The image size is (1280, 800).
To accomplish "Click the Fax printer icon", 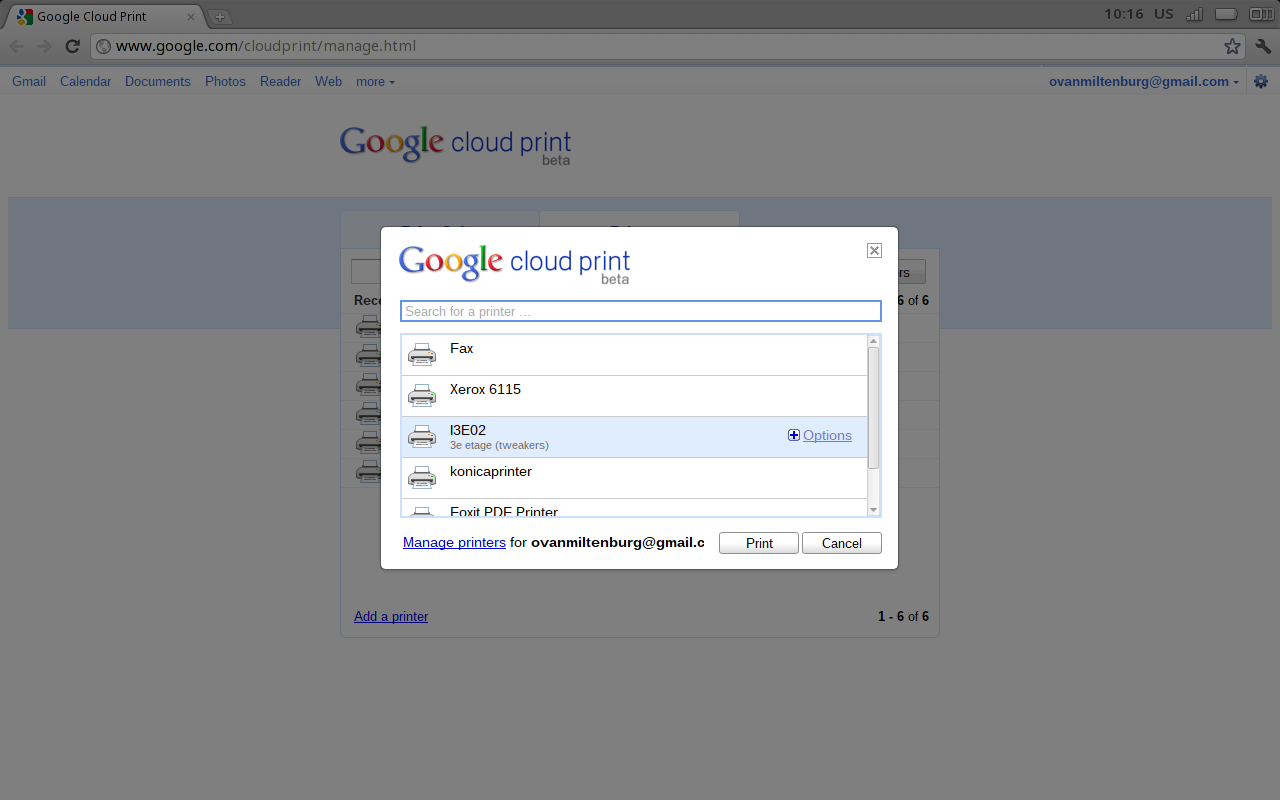I will 422,355.
